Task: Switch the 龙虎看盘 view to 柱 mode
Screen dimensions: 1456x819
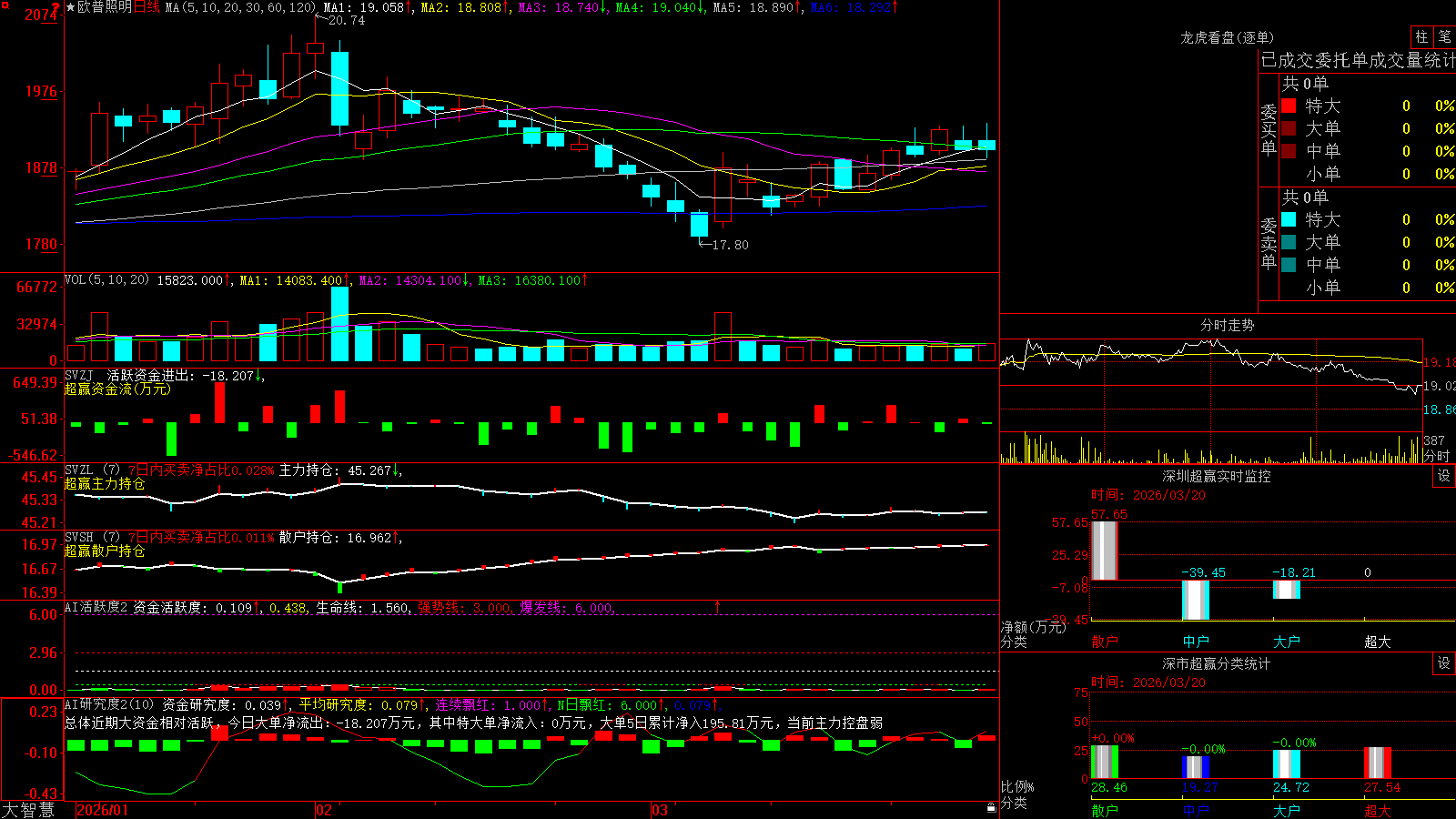Action: [x=1421, y=37]
